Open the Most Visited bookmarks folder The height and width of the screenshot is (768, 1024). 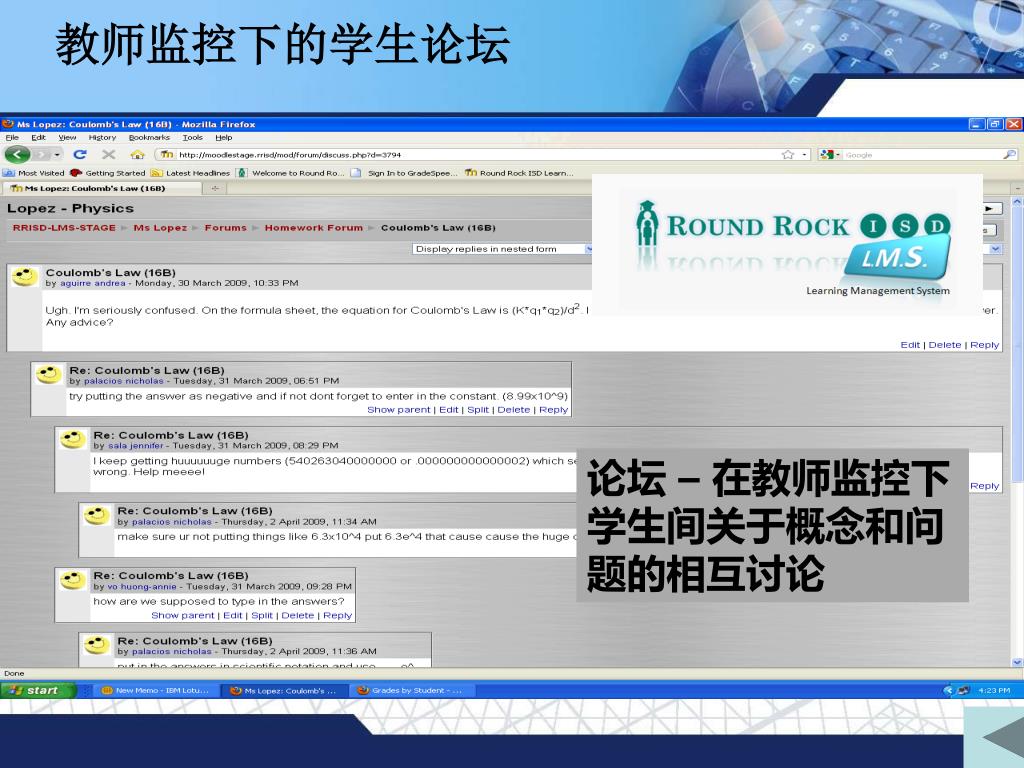pyautogui.click(x=33, y=173)
